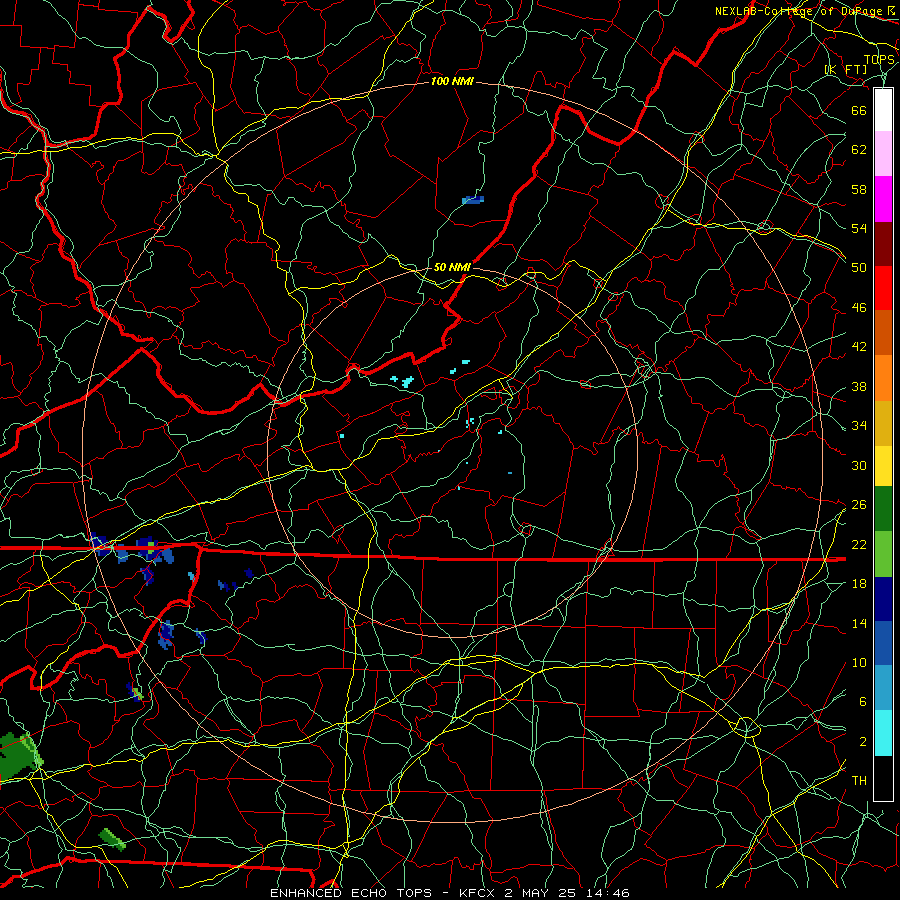
Task: Click the "2 MAY 25 14:46" timestamp
Action: click(567, 893)
